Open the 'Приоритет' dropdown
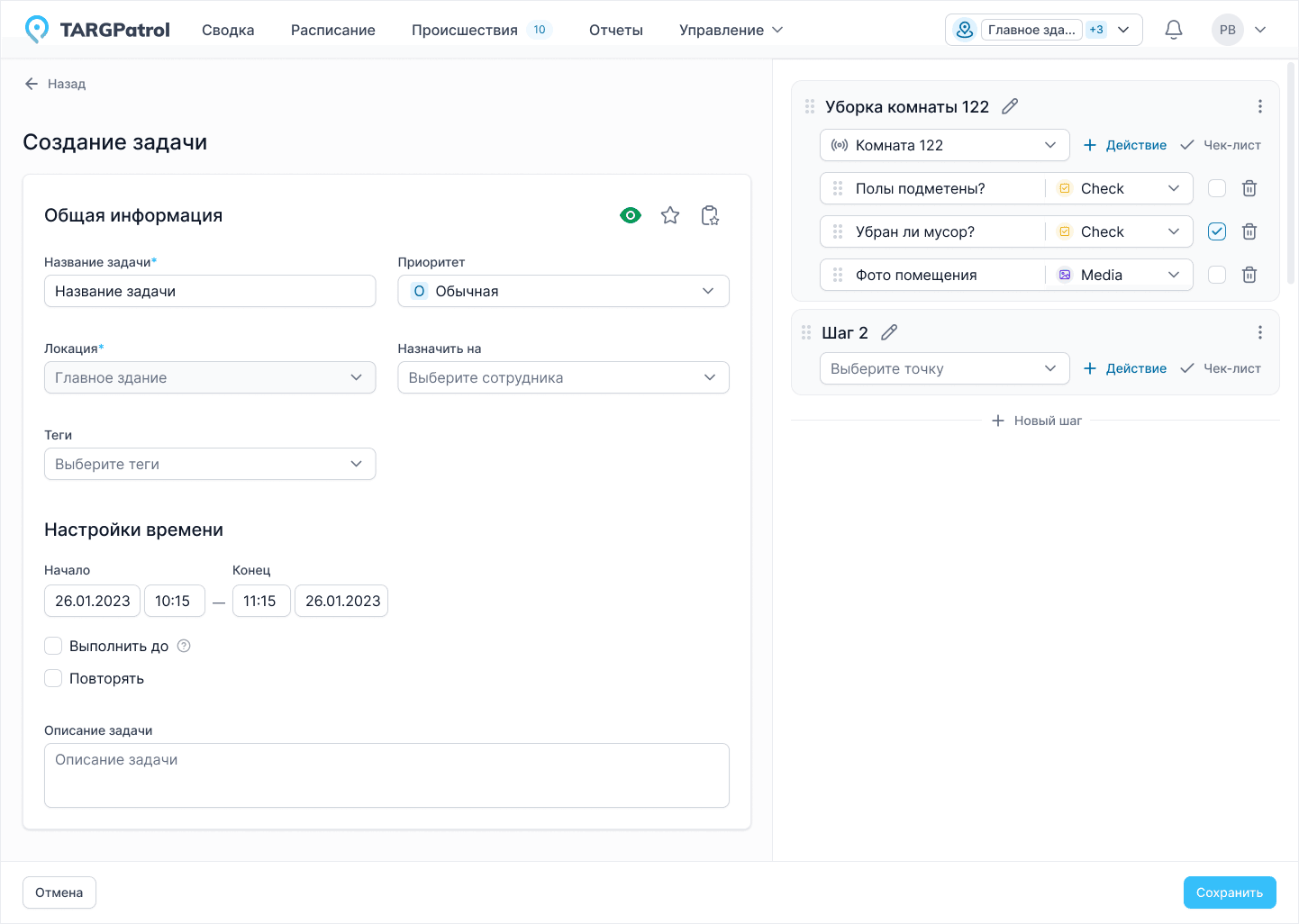 click(x=563, y=291)
